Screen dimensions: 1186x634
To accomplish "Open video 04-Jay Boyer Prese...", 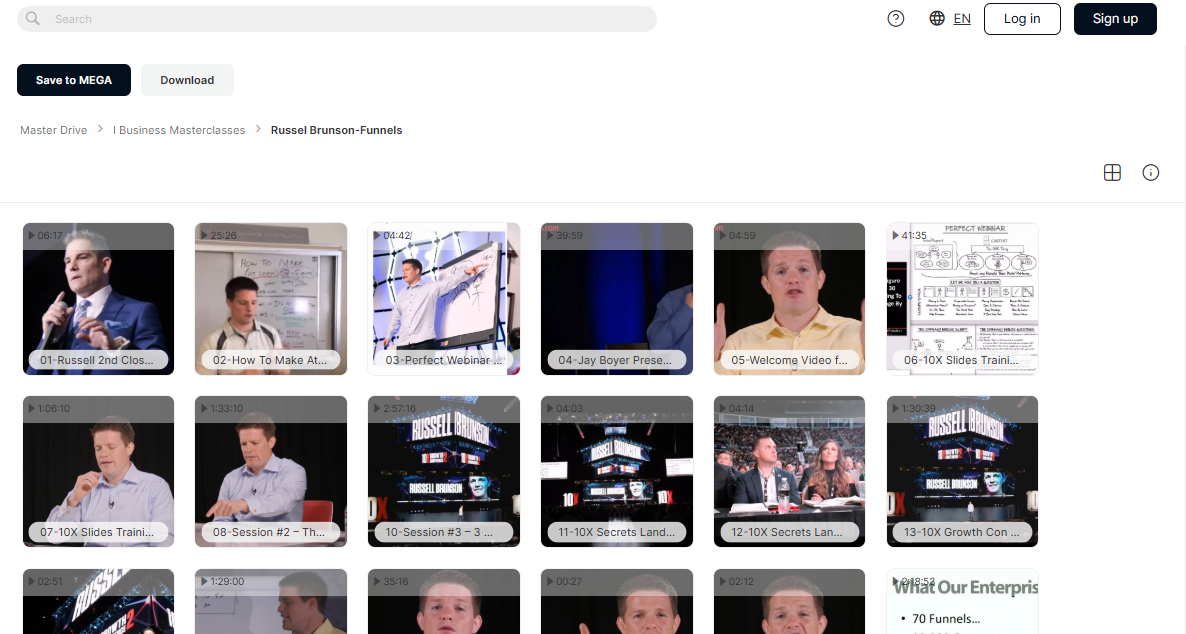I will [x=616, y=299].
